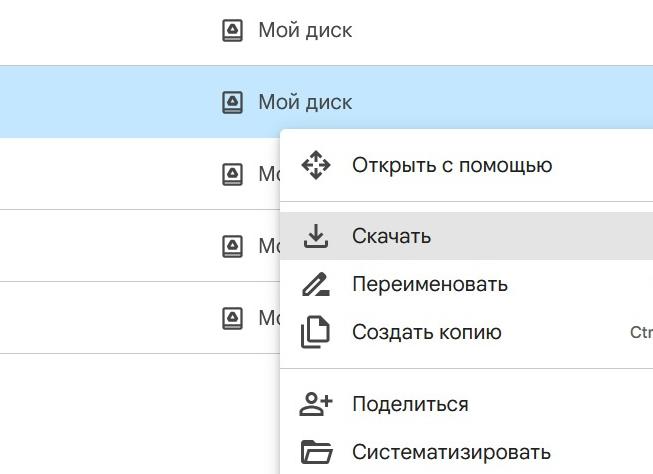Open the Поделиться menu option

point(466,404)
